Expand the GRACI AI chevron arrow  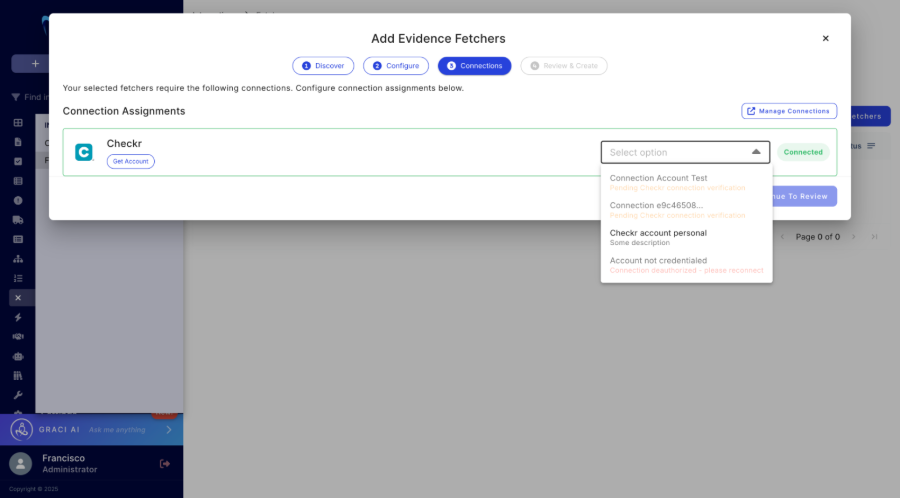[x=169, y=430]
